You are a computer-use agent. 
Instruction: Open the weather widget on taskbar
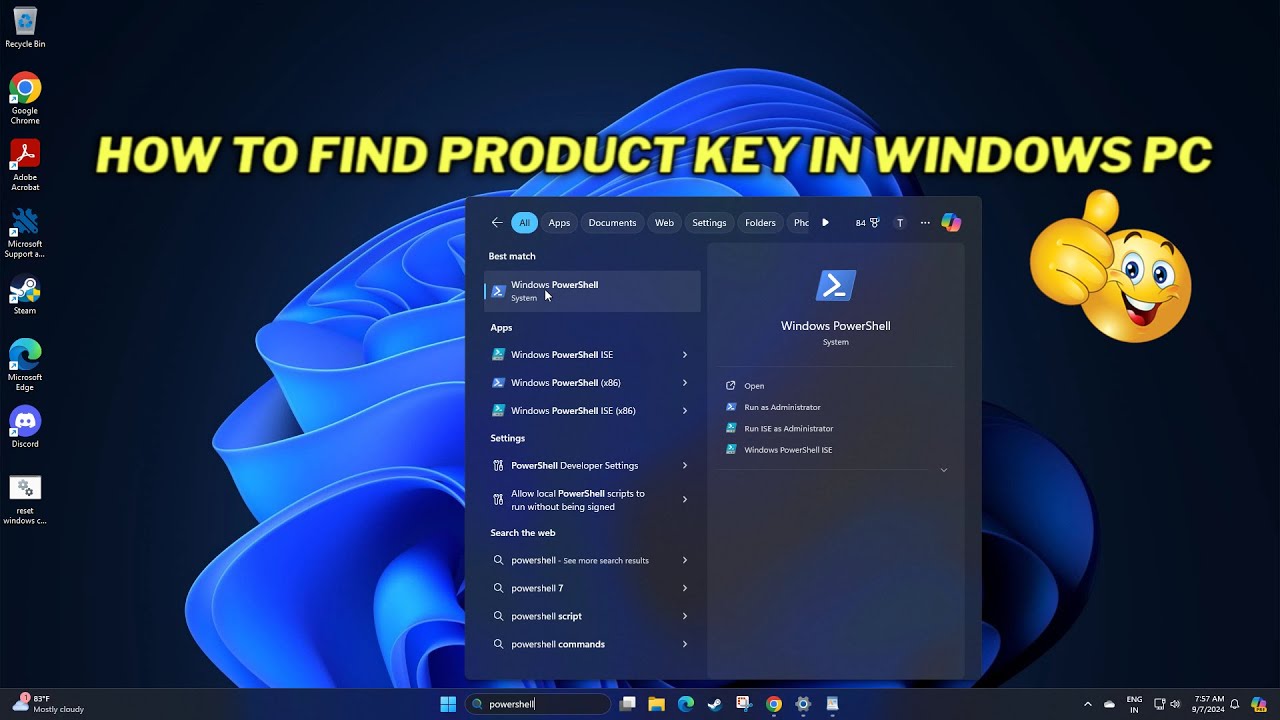click(48, 704)
